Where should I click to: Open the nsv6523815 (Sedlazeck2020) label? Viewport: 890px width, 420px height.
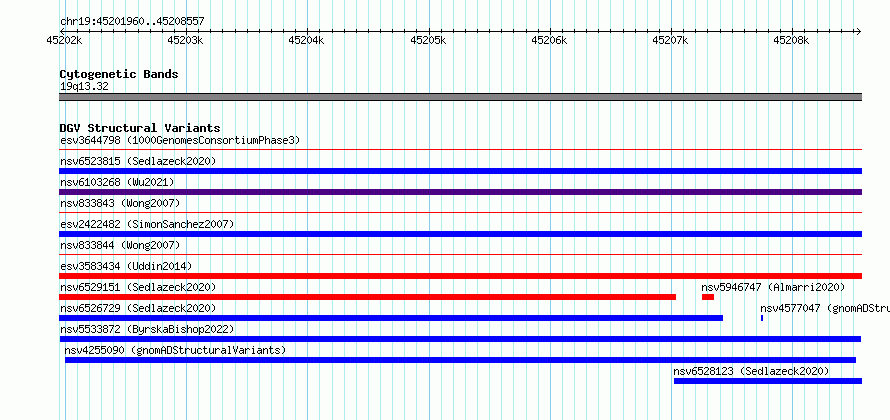(x=138, y=161)
